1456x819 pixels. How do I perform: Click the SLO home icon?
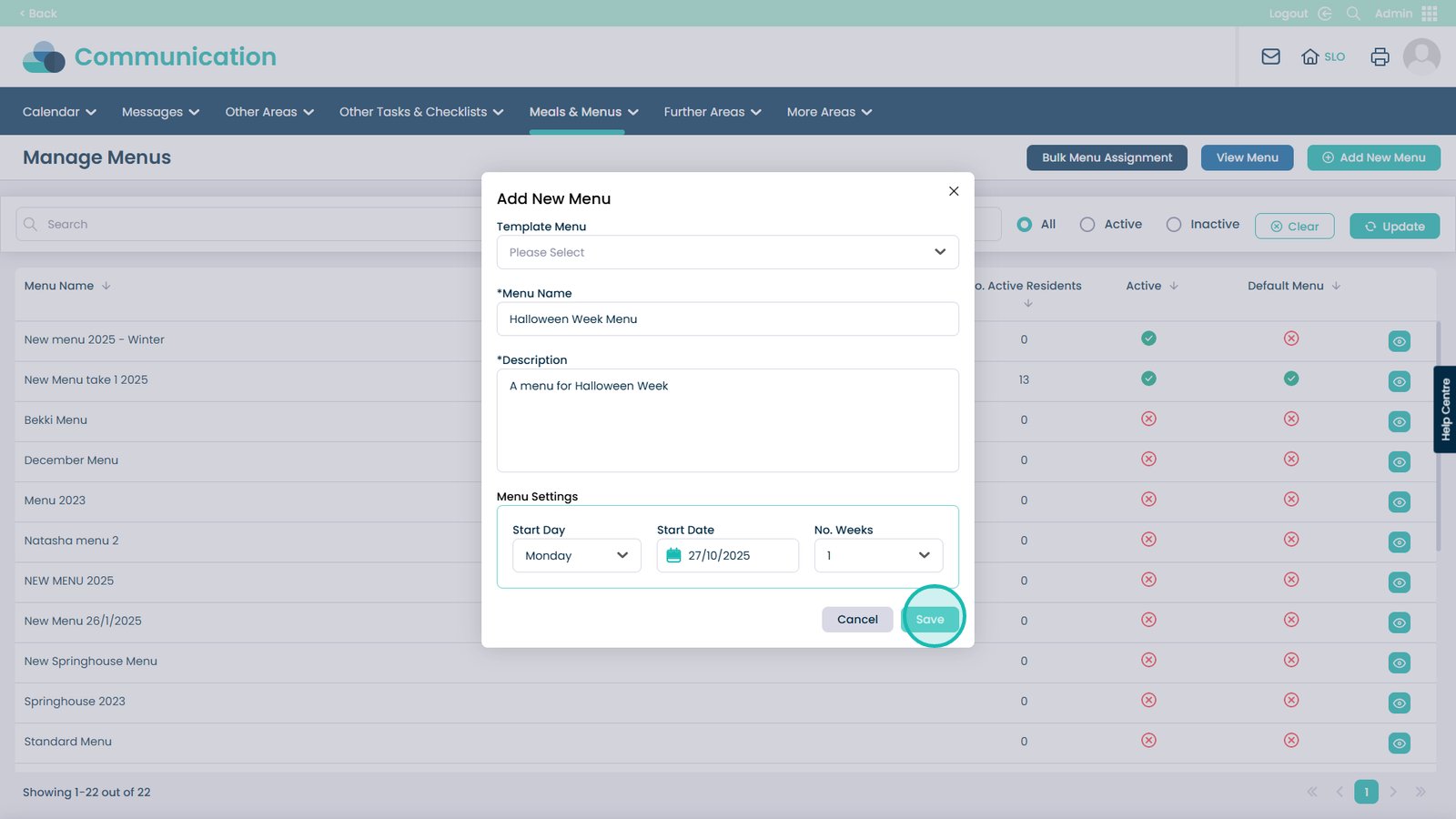(1310, 56)
